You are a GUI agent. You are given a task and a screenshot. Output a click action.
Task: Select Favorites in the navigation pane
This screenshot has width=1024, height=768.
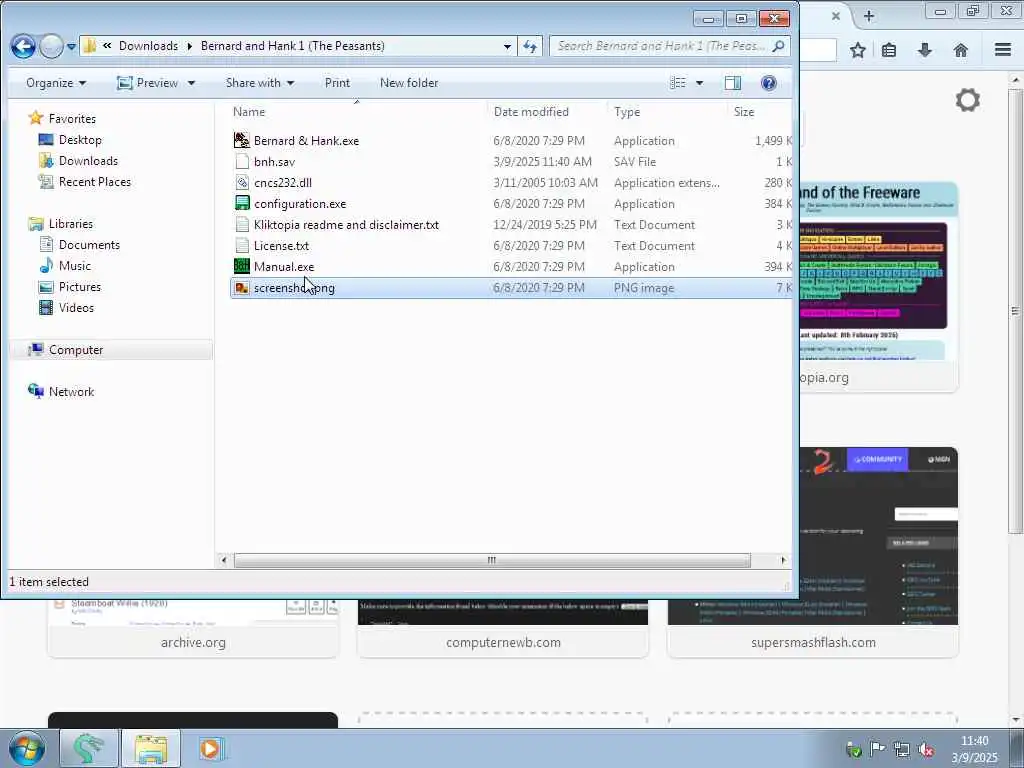click(72, 119)
